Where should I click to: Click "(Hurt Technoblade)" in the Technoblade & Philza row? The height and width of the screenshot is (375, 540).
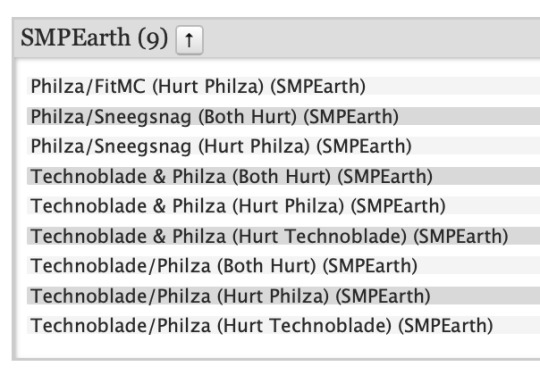[x=319, y=236]
